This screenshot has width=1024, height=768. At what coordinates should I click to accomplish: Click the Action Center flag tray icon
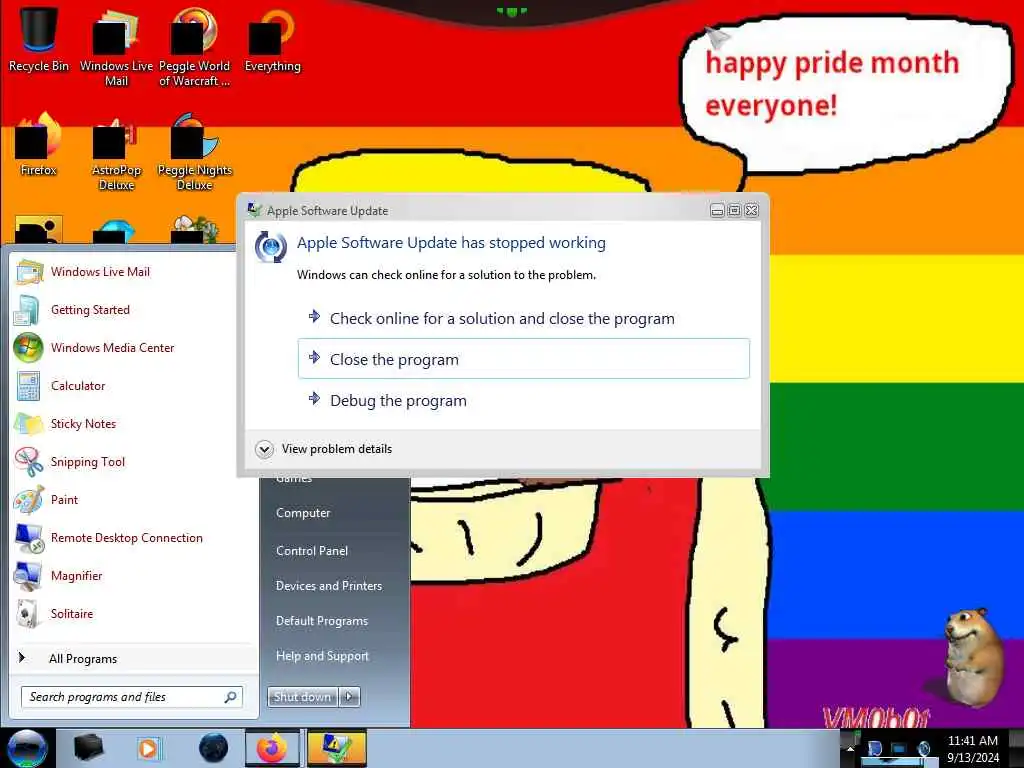[x=874, y=748]
